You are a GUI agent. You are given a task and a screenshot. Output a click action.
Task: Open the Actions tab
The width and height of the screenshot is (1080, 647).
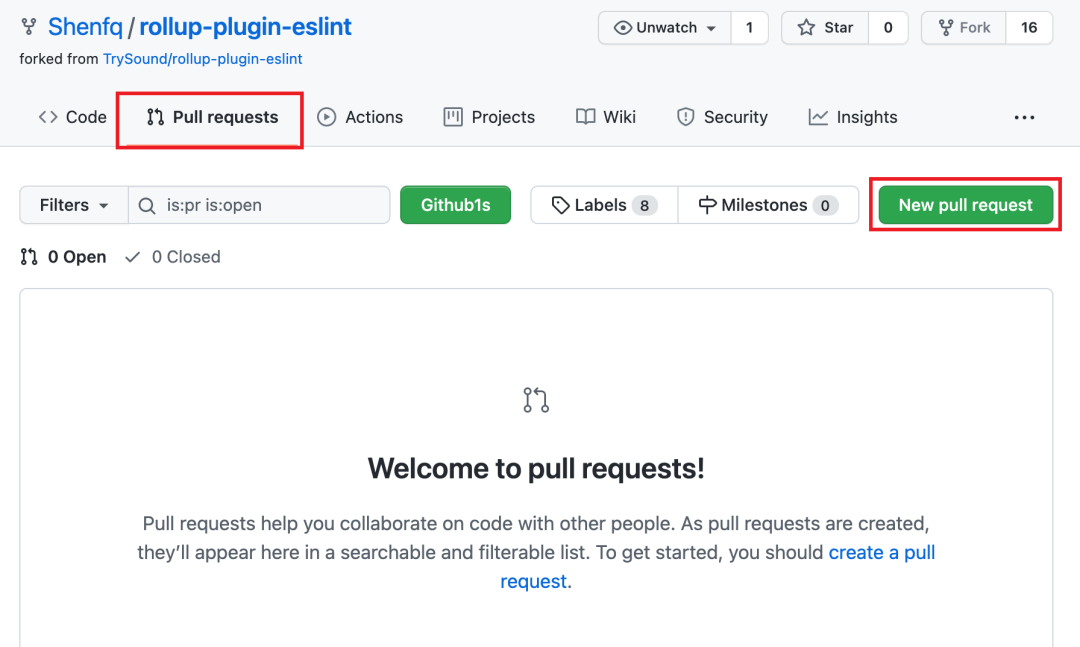pos(360,117)
